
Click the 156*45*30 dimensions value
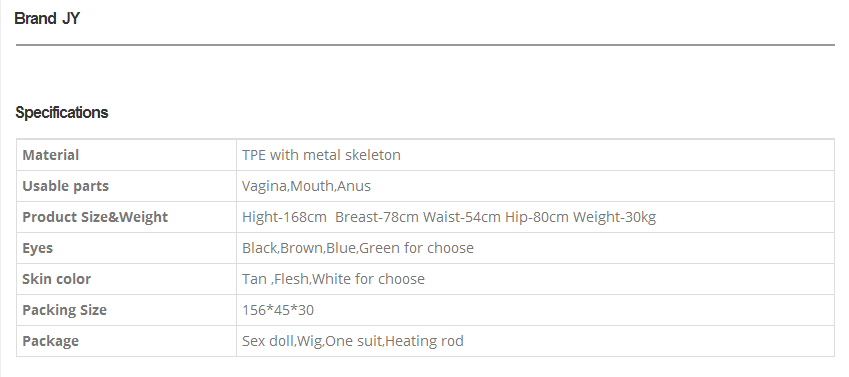point(278,310)
